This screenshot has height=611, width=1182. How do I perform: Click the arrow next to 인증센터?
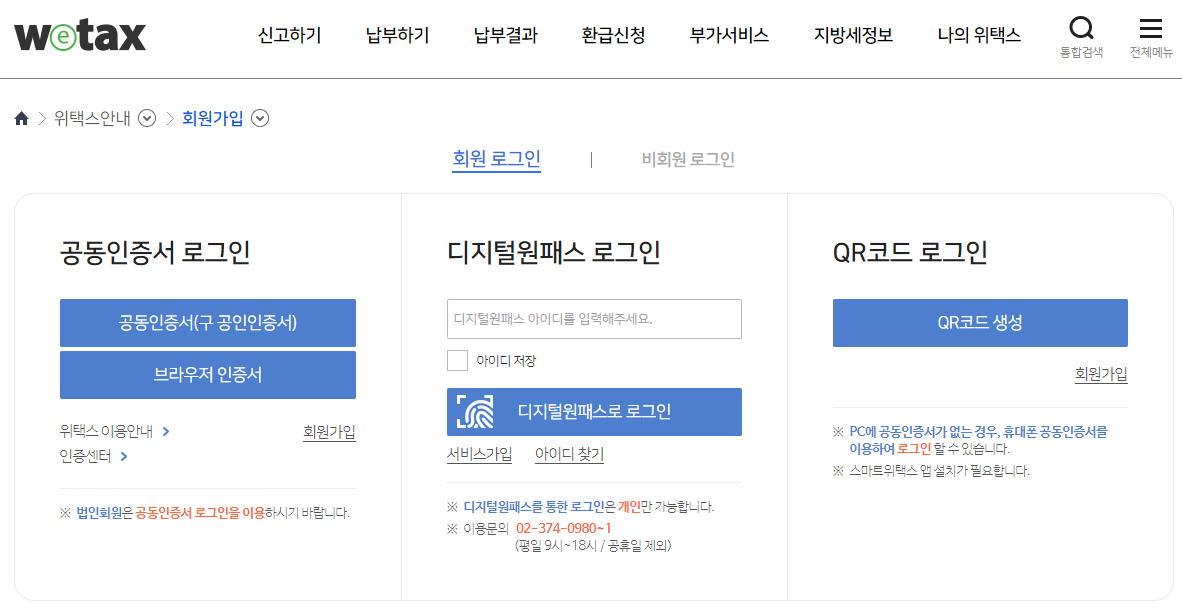point(124,456)
